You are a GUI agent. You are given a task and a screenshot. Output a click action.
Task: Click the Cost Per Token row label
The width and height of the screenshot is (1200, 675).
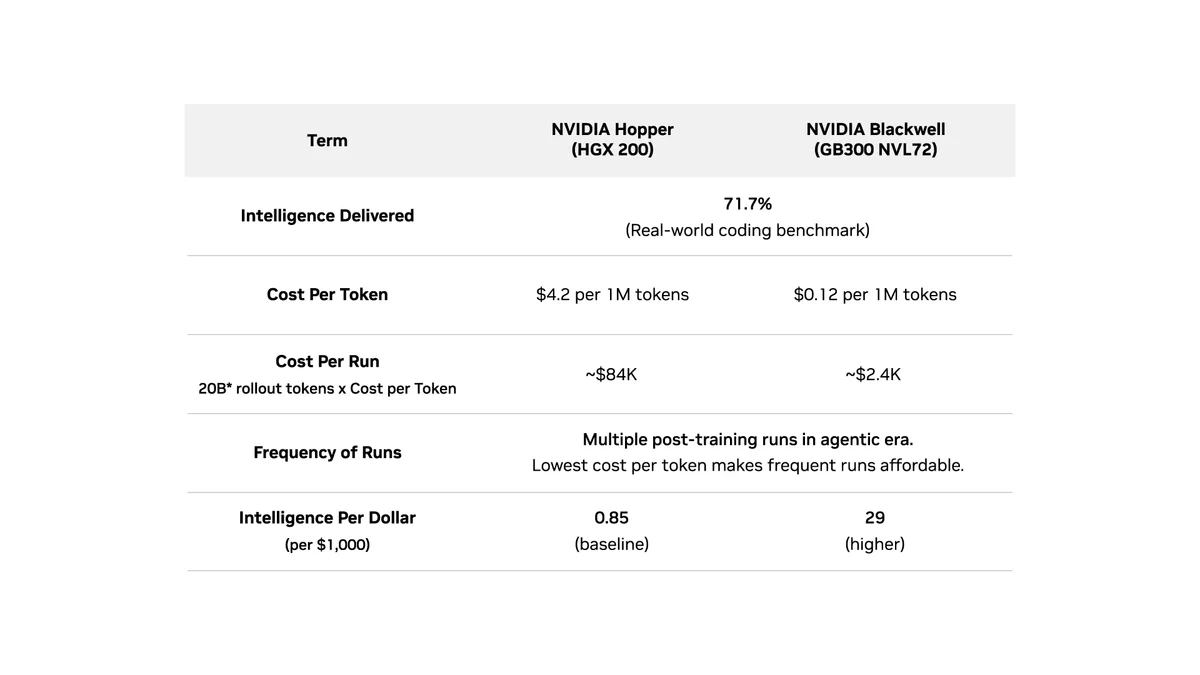click(327, 294)
